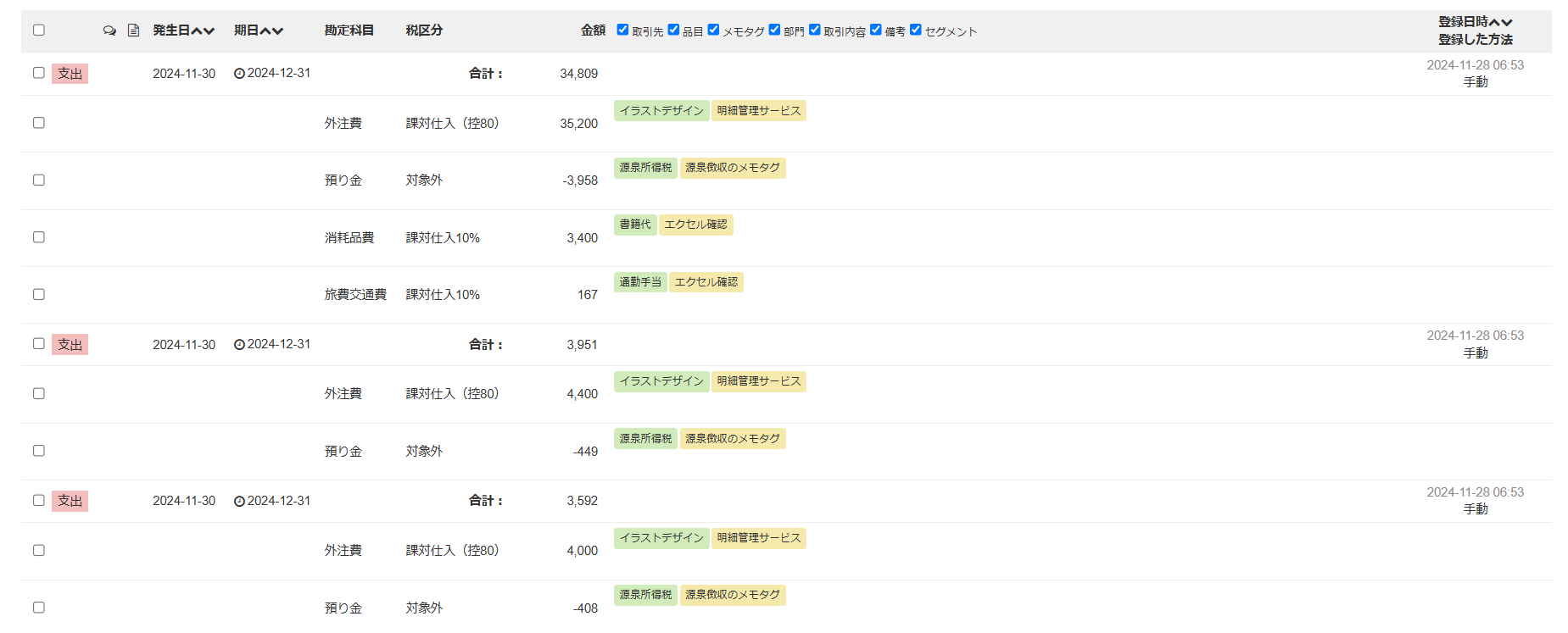Uncheck the メモタグ column checkbox
1568x633 pixels.
point(713,30)
